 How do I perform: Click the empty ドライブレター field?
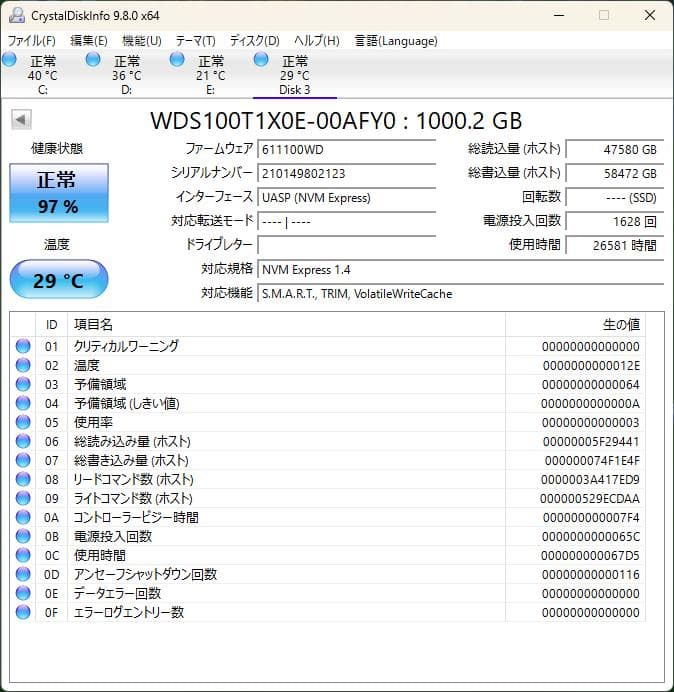[347, 245]
